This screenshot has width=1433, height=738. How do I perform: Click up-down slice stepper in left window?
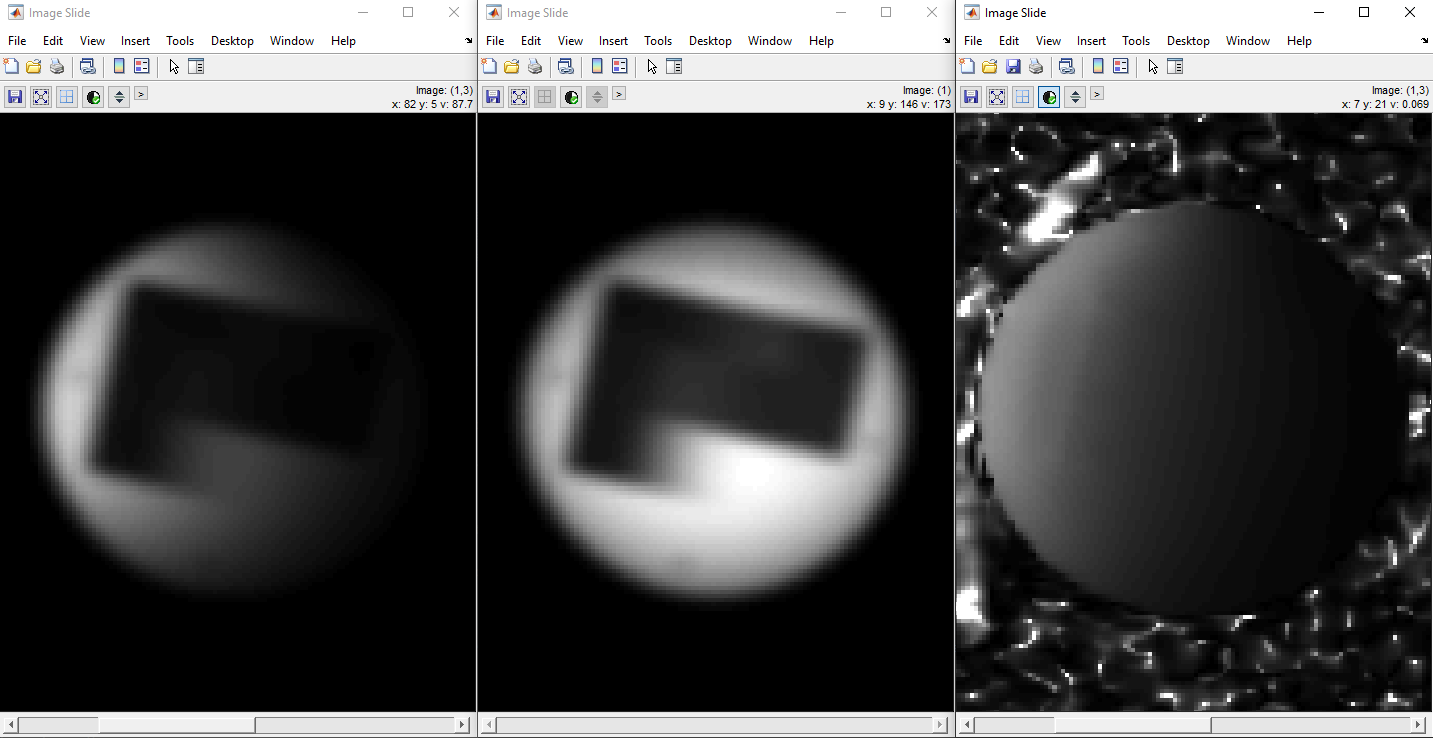coord(119,97)
